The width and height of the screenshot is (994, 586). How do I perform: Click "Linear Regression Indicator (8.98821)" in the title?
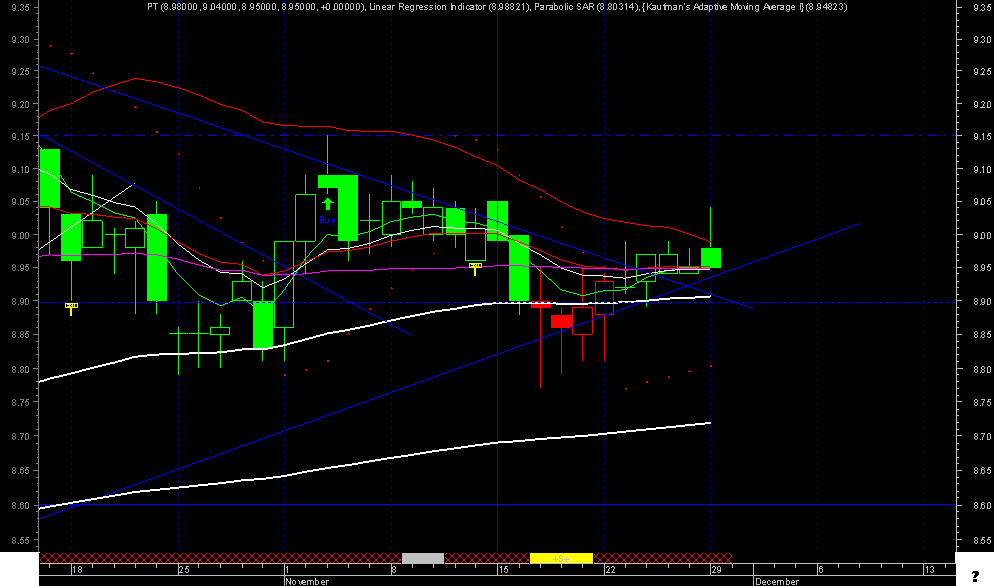[449, 7]
